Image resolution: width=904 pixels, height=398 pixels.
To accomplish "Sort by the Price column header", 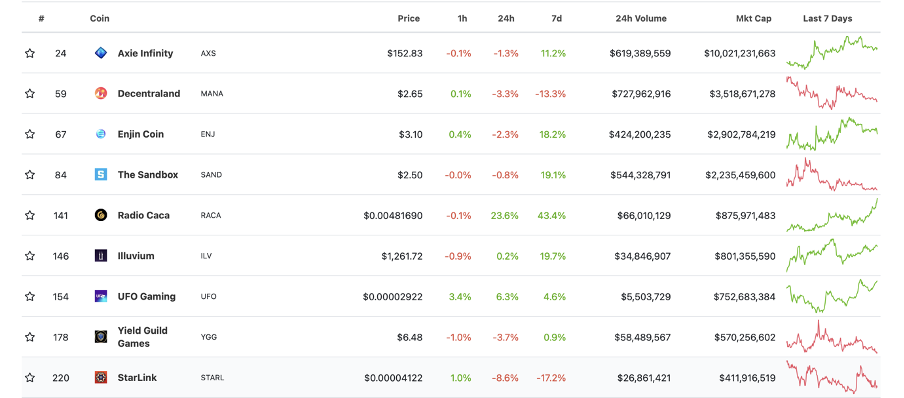I will coord(409,18).
